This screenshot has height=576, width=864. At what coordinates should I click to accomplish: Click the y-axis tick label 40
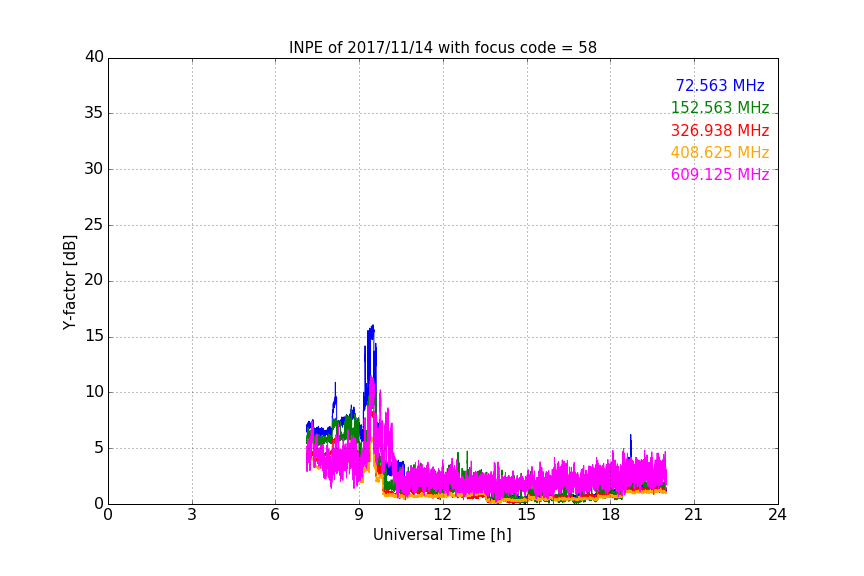click(94, 57)
